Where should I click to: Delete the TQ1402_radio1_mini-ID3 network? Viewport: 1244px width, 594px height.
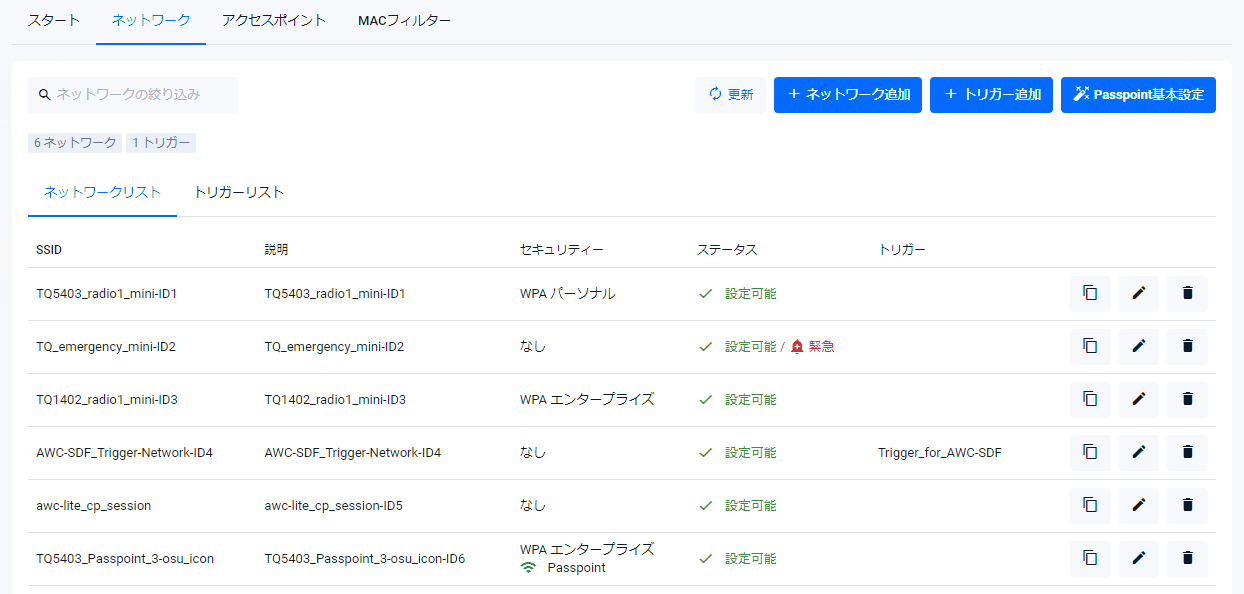coord(1187,400)
